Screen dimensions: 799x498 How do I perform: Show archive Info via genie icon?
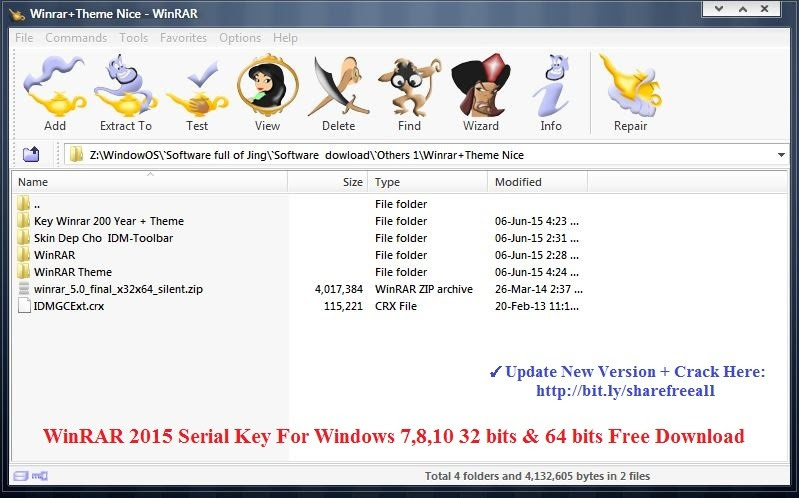pos(551,86)
